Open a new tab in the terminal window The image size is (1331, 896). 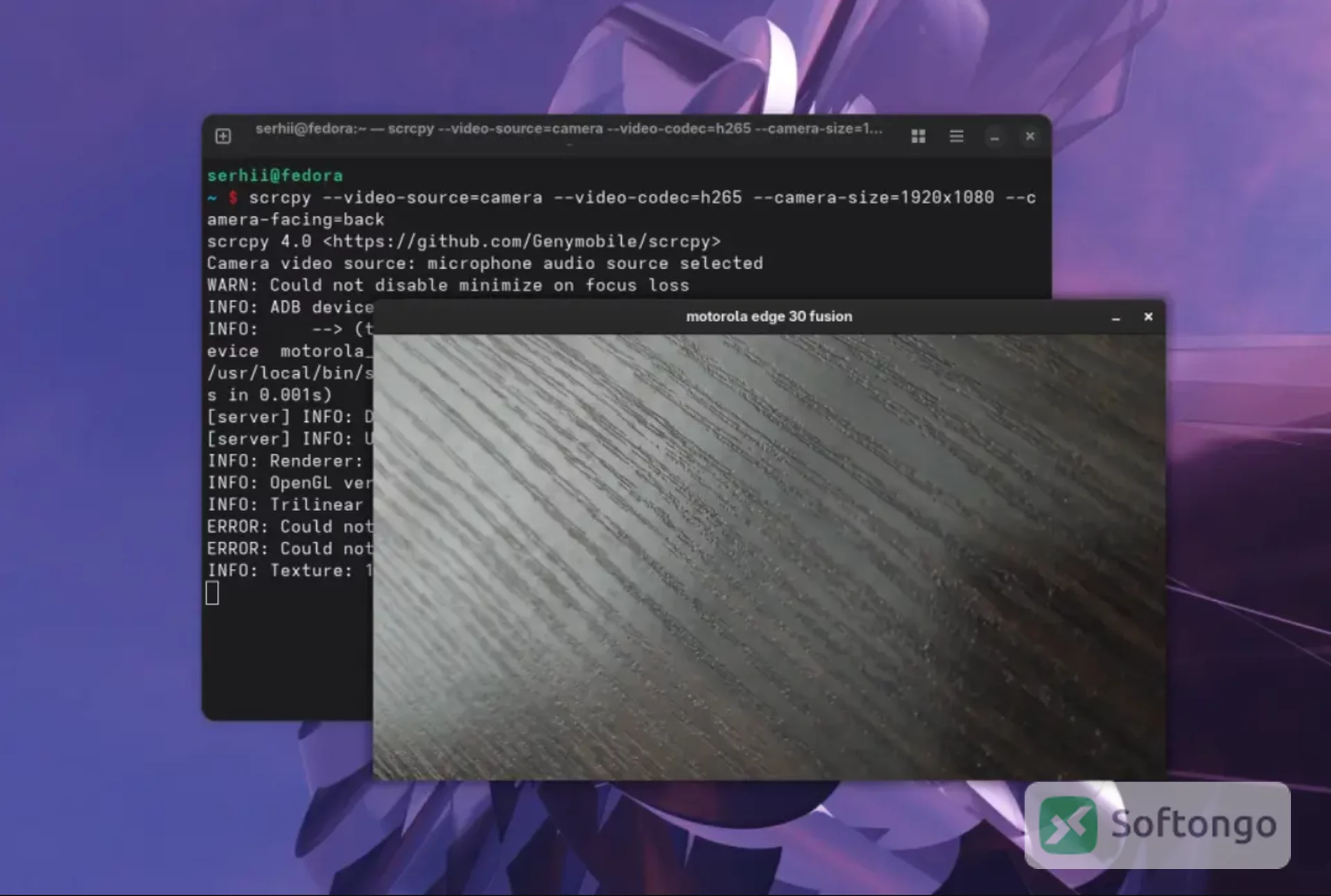223,136
